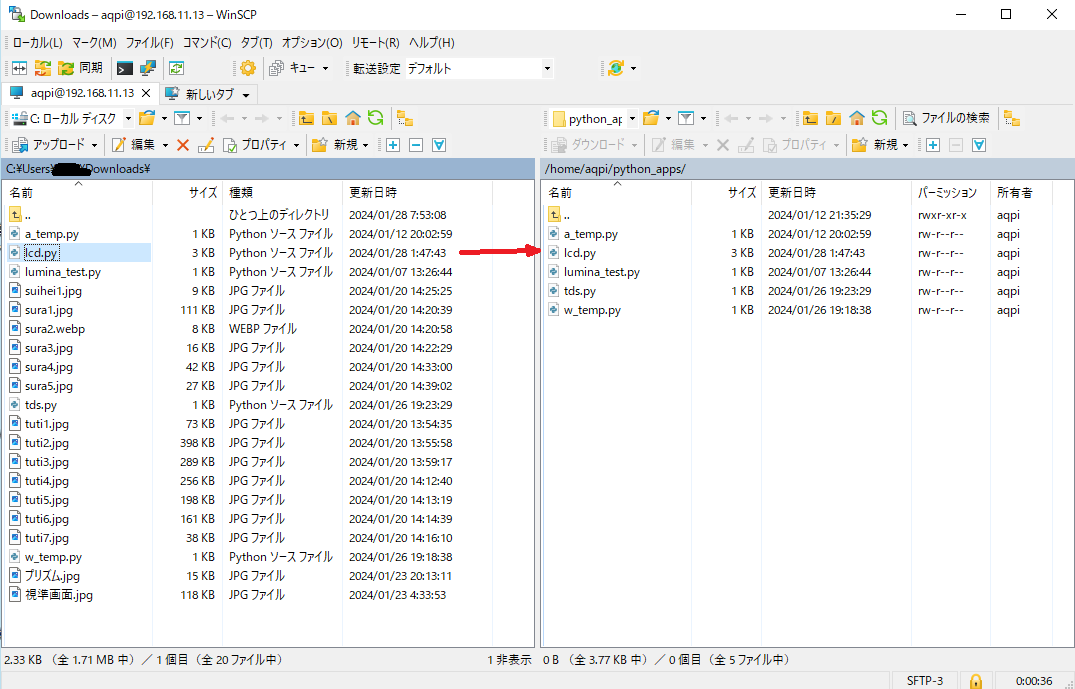Image resolution: width=1075 pixels, height=689 pixels.
Task: Click the globe refresh icon in top toolbar
Action: tap(616, 68)
